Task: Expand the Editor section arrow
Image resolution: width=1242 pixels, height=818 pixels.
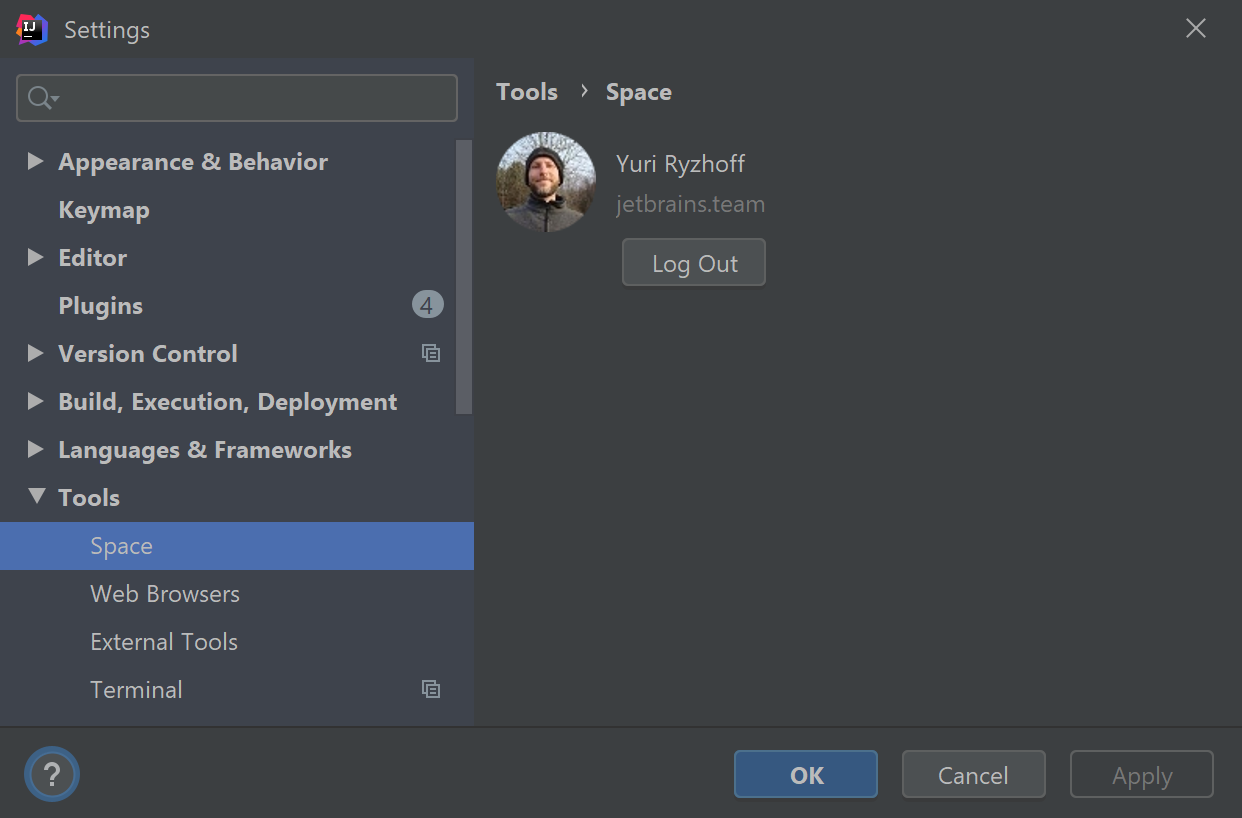Action: tap(36, 257)
